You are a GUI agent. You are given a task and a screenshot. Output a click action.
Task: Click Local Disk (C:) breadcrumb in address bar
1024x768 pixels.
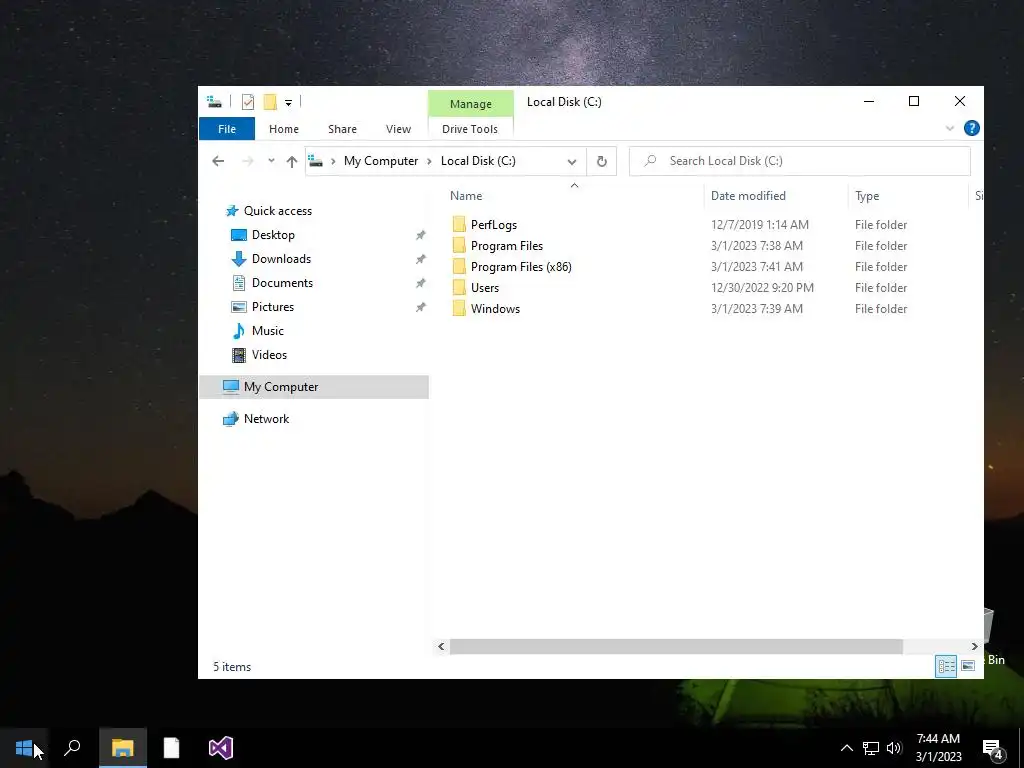click(478, 161)
